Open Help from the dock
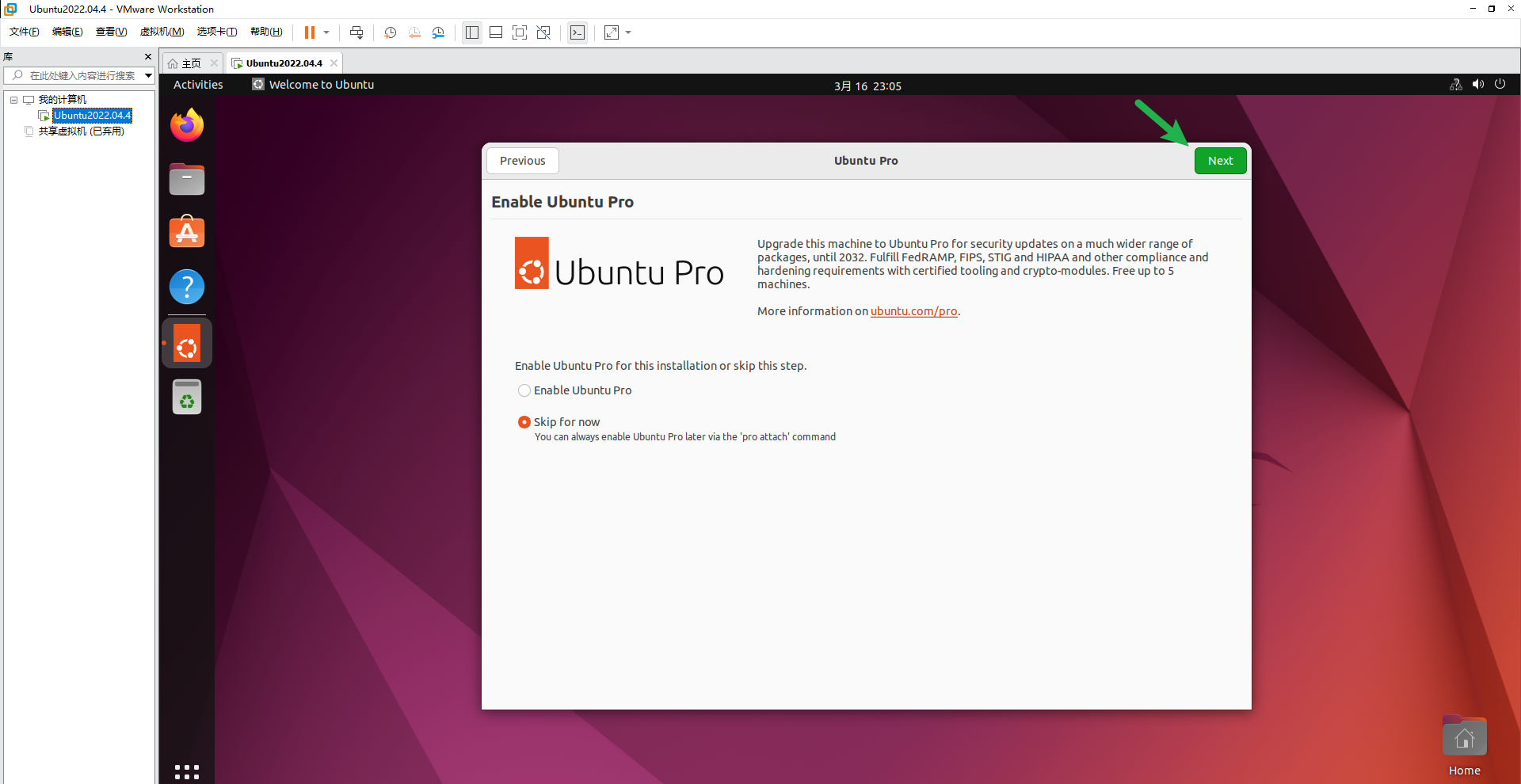The width and height of the screenshot is (1521, 784). pos(187,287)
